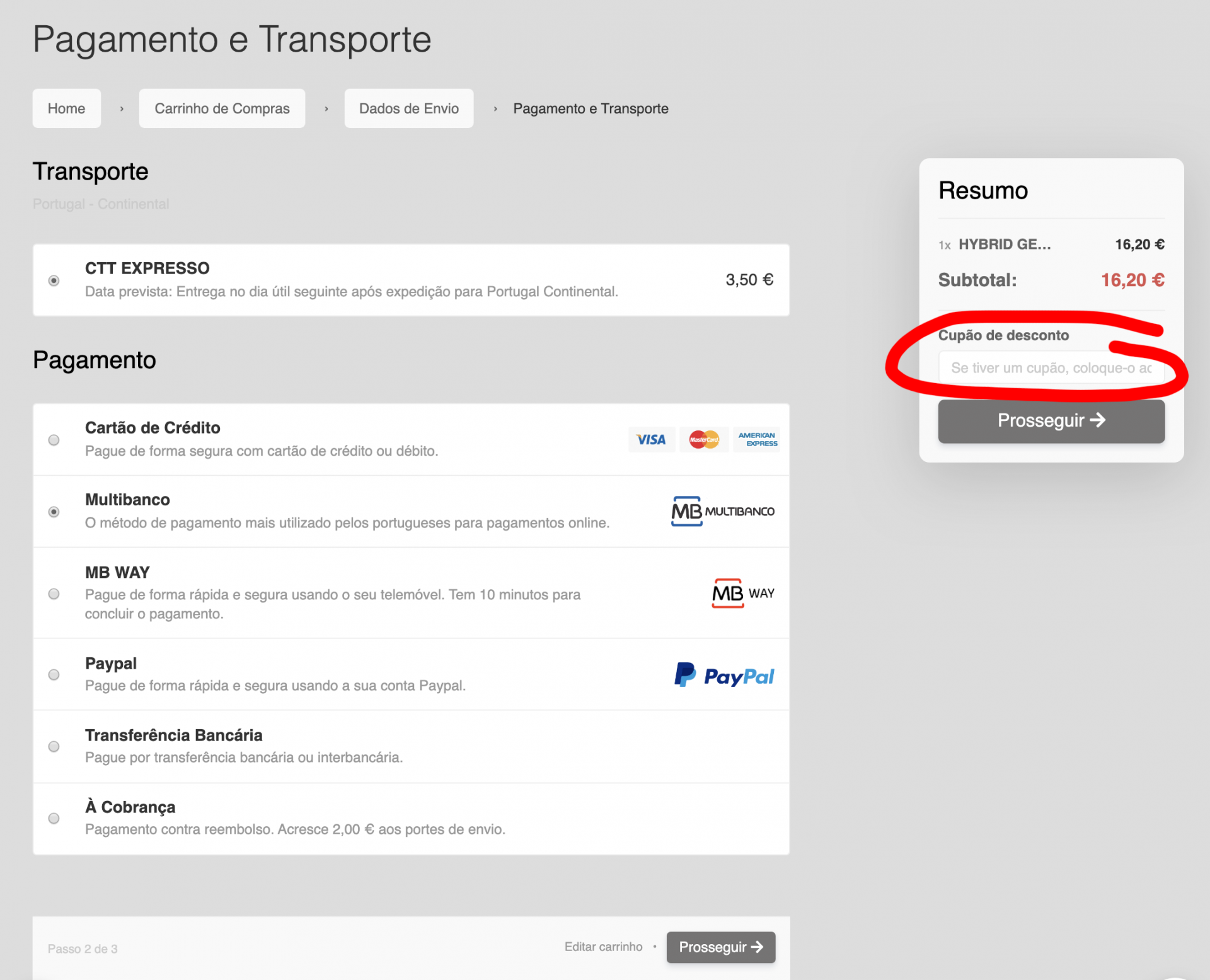
Task: Click the Multibanco logo
Action: 723,511
